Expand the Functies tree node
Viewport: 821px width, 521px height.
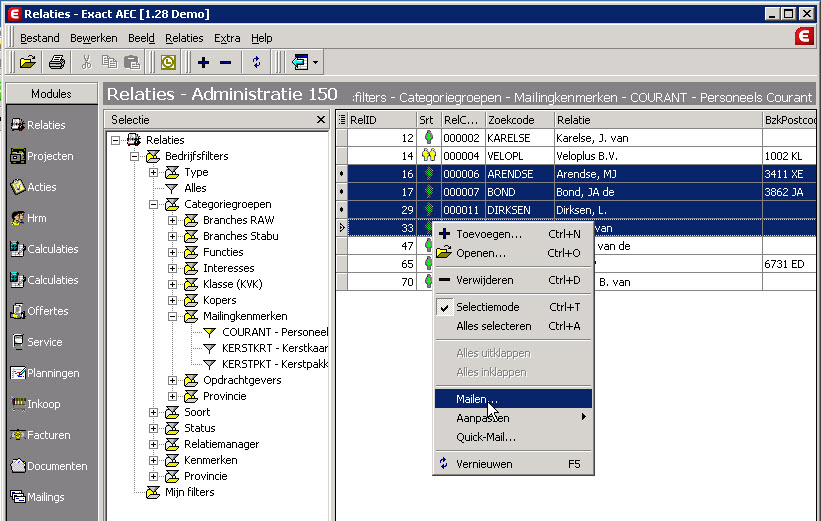pos(172,252)
